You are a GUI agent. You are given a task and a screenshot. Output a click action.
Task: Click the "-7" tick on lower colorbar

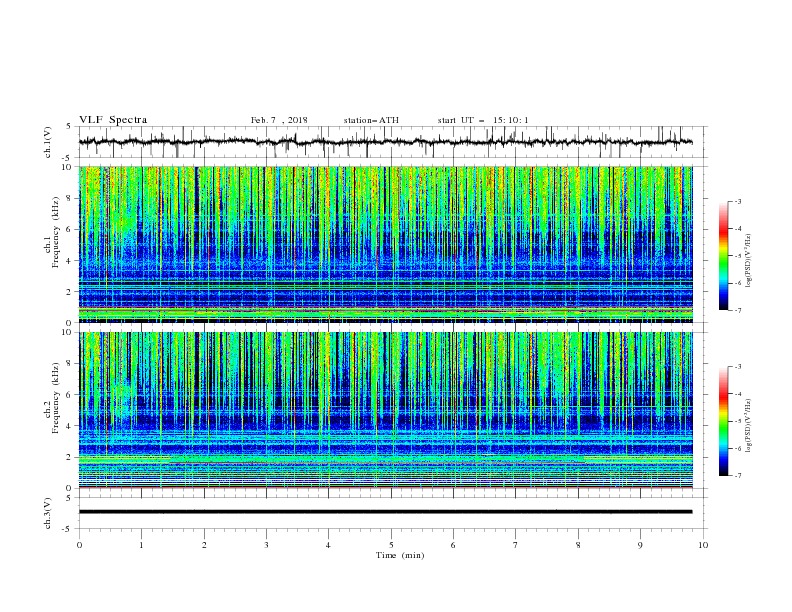click(737, 476)
